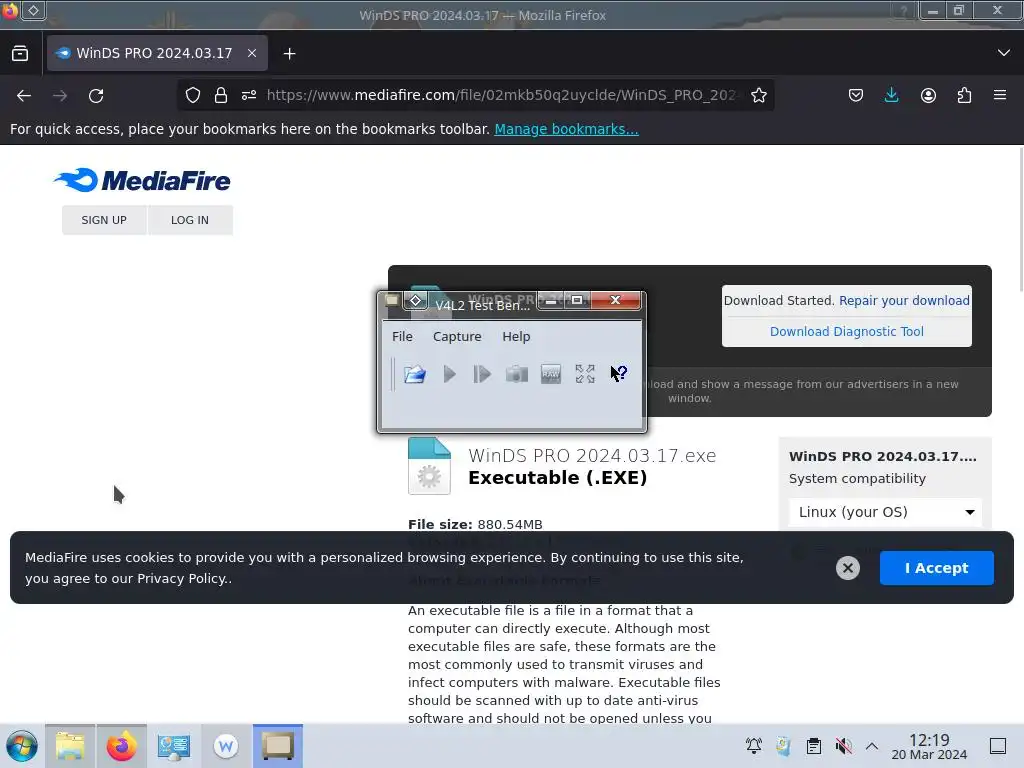Open Firefox View at tab bar start
The image size is (1024, 768).
pyautogui.click(x=20, y=54)
